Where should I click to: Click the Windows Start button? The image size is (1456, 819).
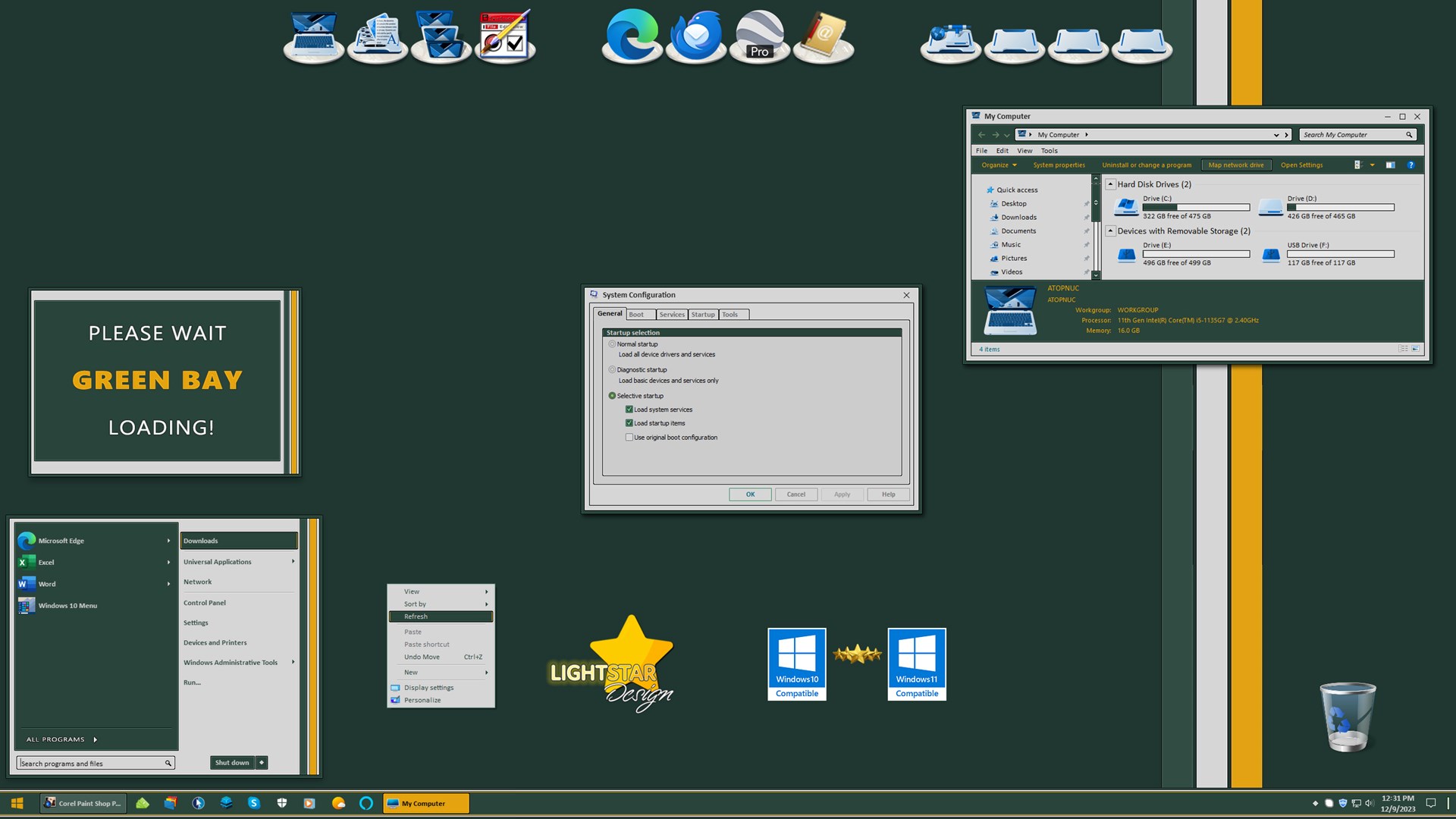(x=17, y=803)
